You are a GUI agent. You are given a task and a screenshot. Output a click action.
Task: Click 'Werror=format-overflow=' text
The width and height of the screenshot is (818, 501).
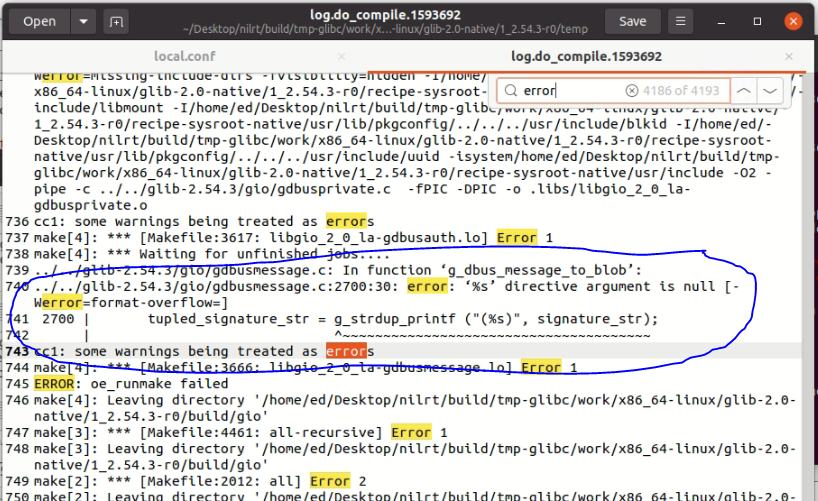coord(128,302)
